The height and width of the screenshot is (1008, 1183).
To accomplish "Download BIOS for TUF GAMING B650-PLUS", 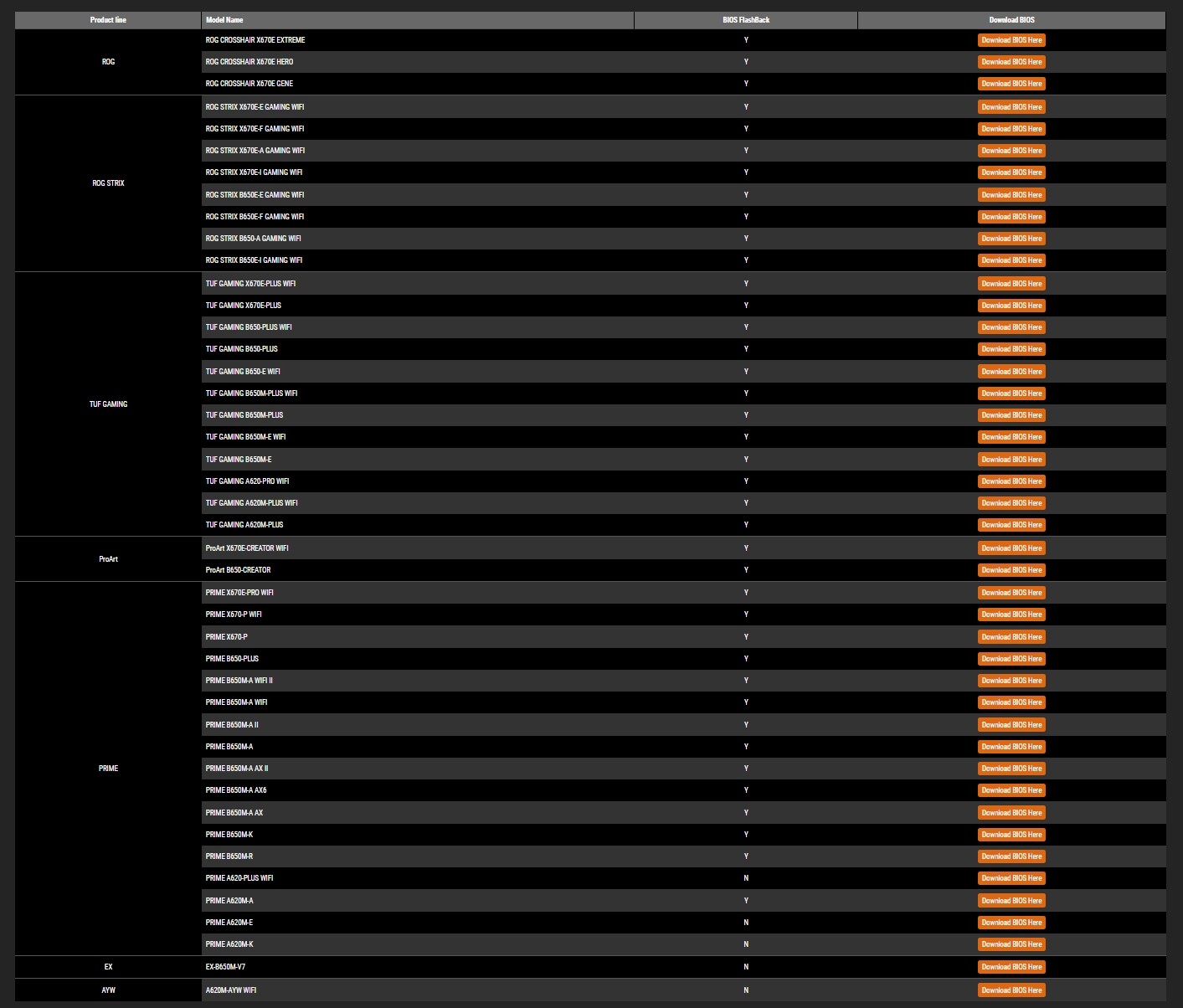I will (1011, 349).
